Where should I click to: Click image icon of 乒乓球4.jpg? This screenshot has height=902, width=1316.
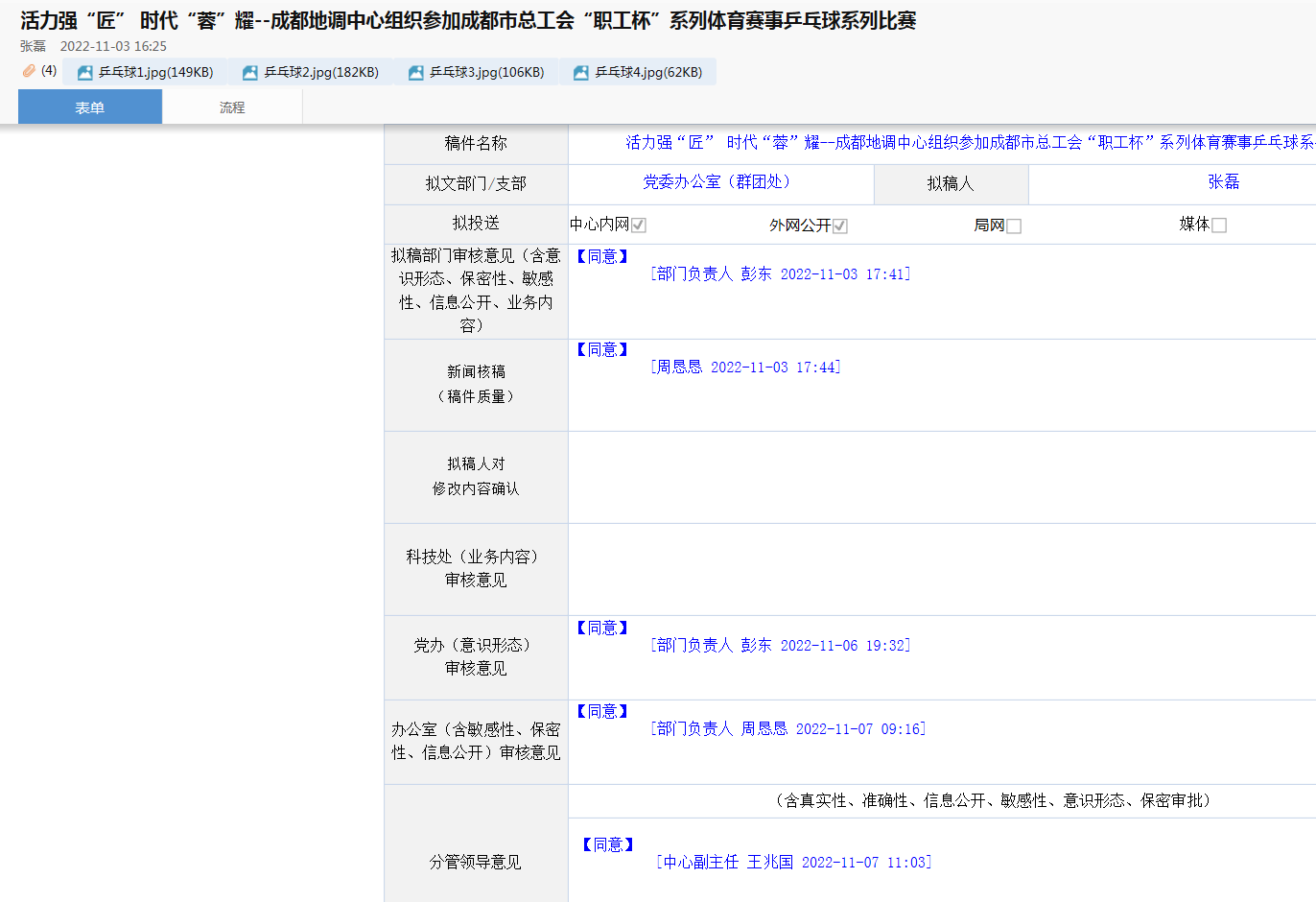pyautogui.click(x=581, y=73)
